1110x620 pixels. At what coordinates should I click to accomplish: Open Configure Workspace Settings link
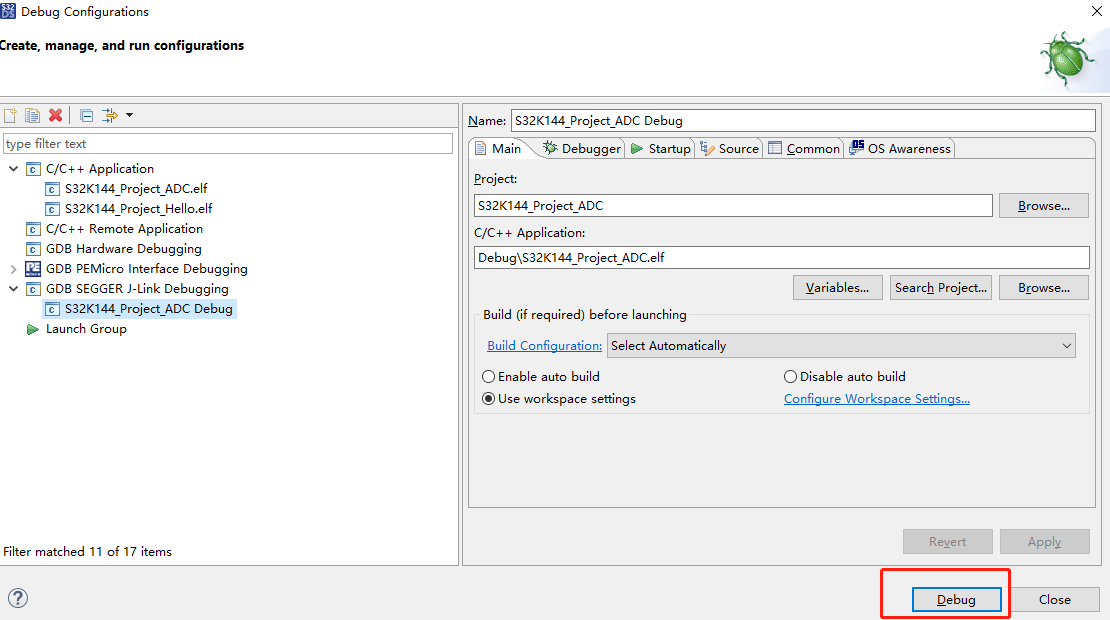tap(877, 398)
